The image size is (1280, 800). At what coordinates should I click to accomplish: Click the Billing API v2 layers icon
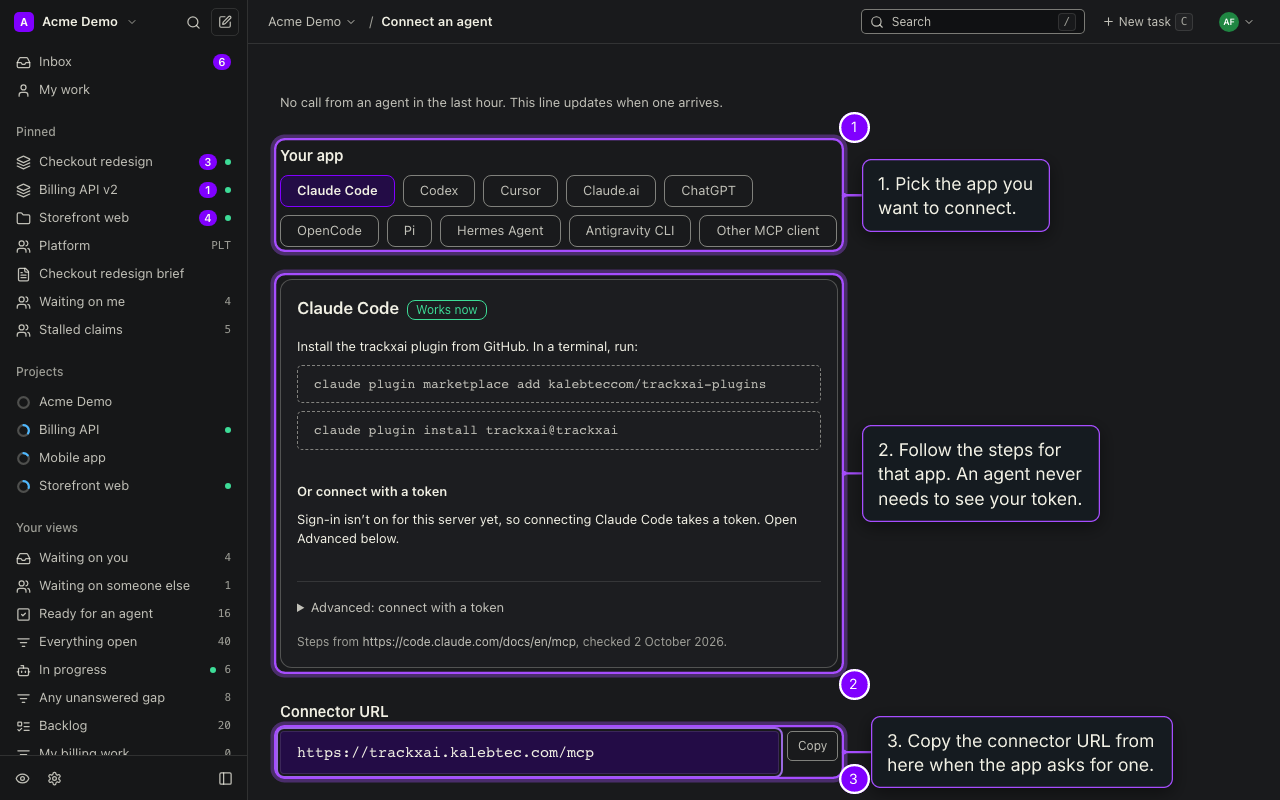pyautogui.click(x=23, y=190)
